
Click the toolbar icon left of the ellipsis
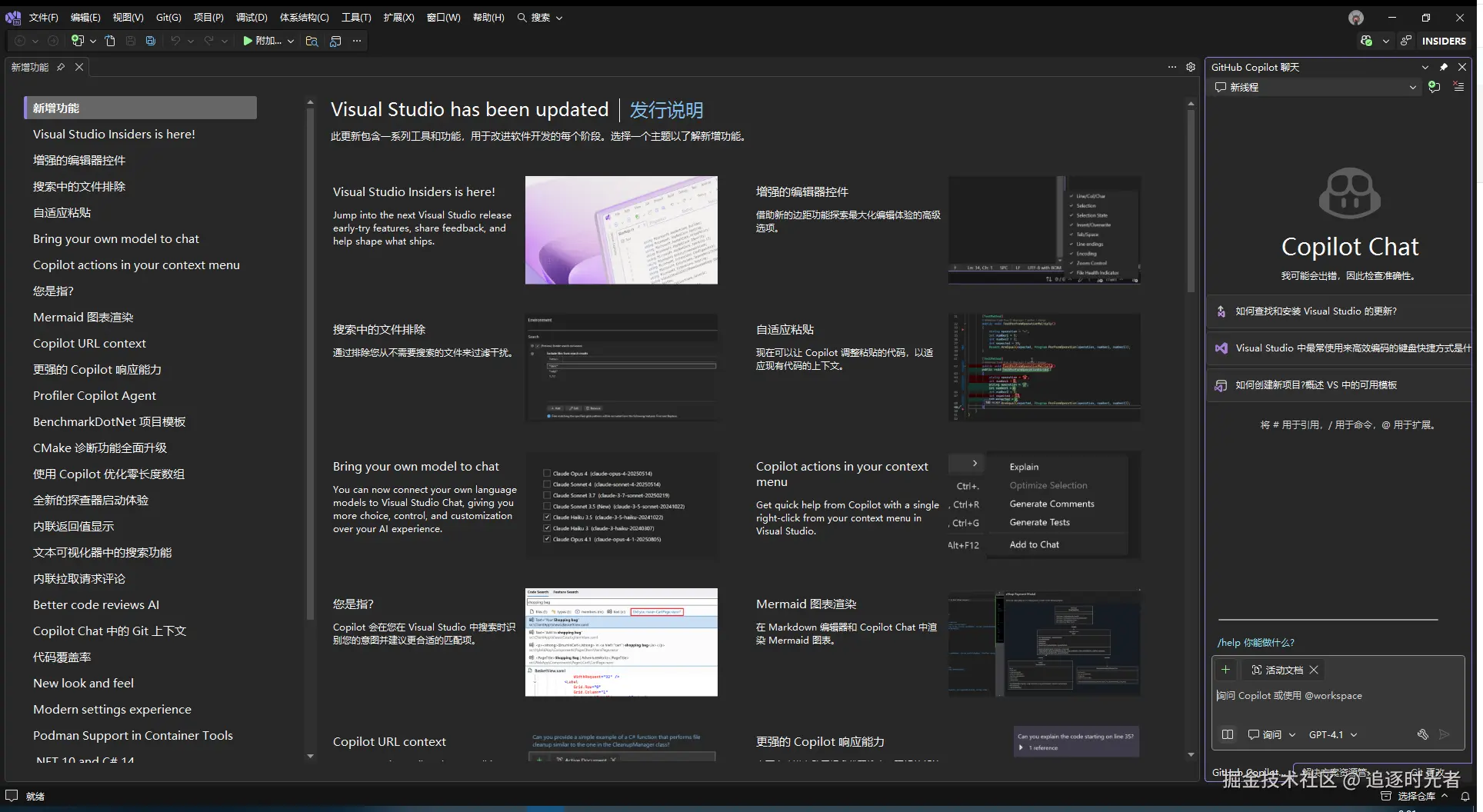pyautogui.click(x=335, y=41)
